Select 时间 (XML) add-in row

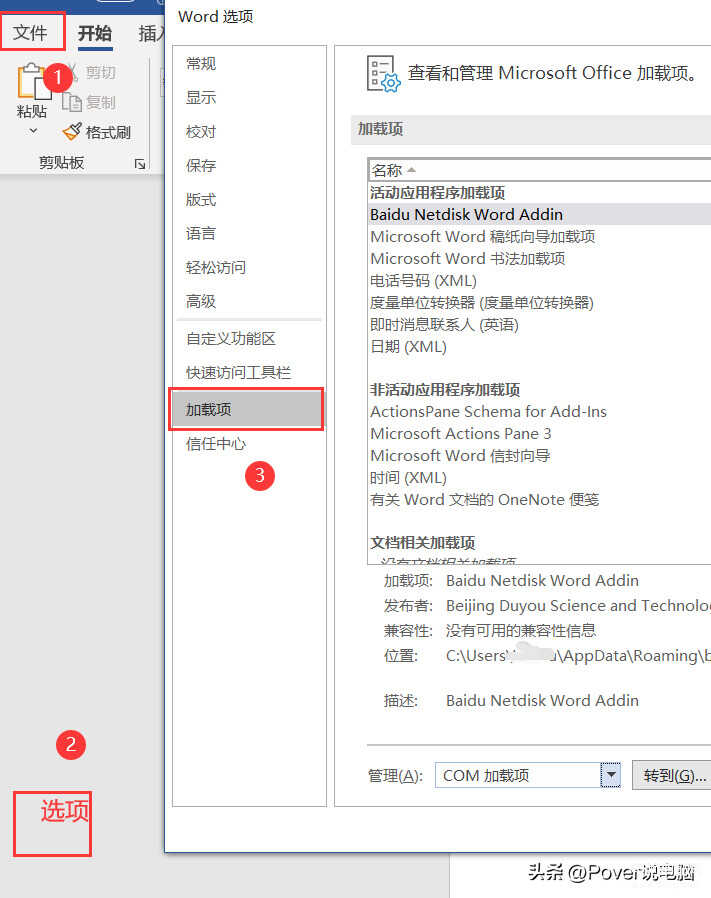pos(540,478)
